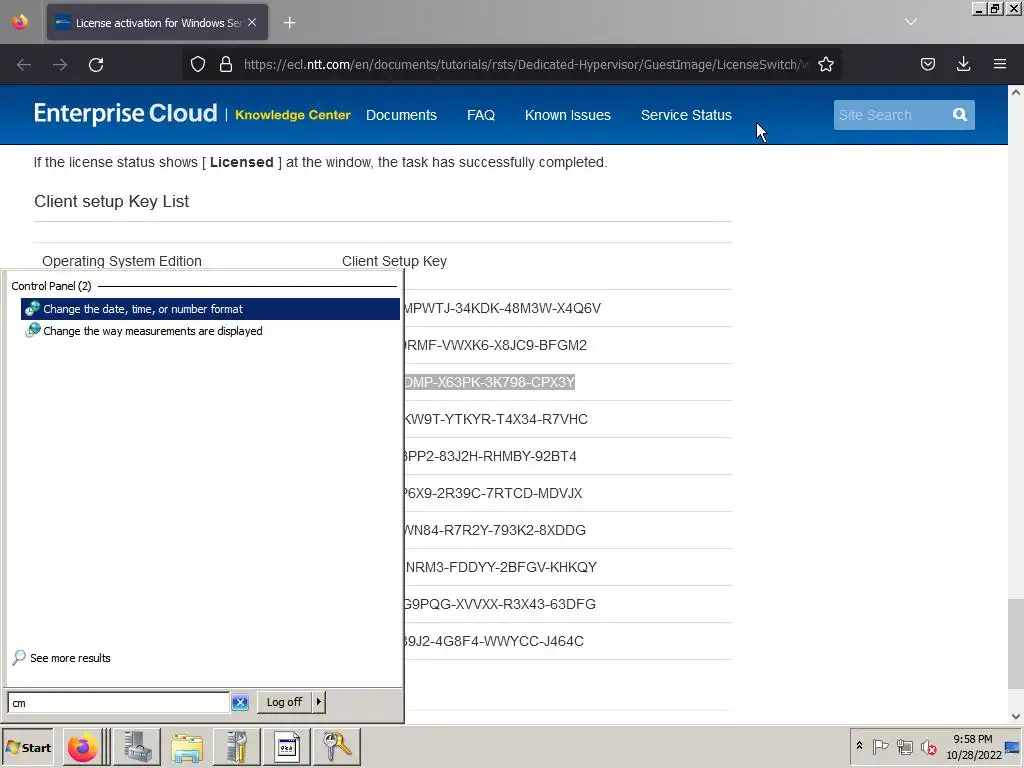This screenshot has width=1024, height=768.
Task: Open the Documents menu item
Action: point(401,115)
